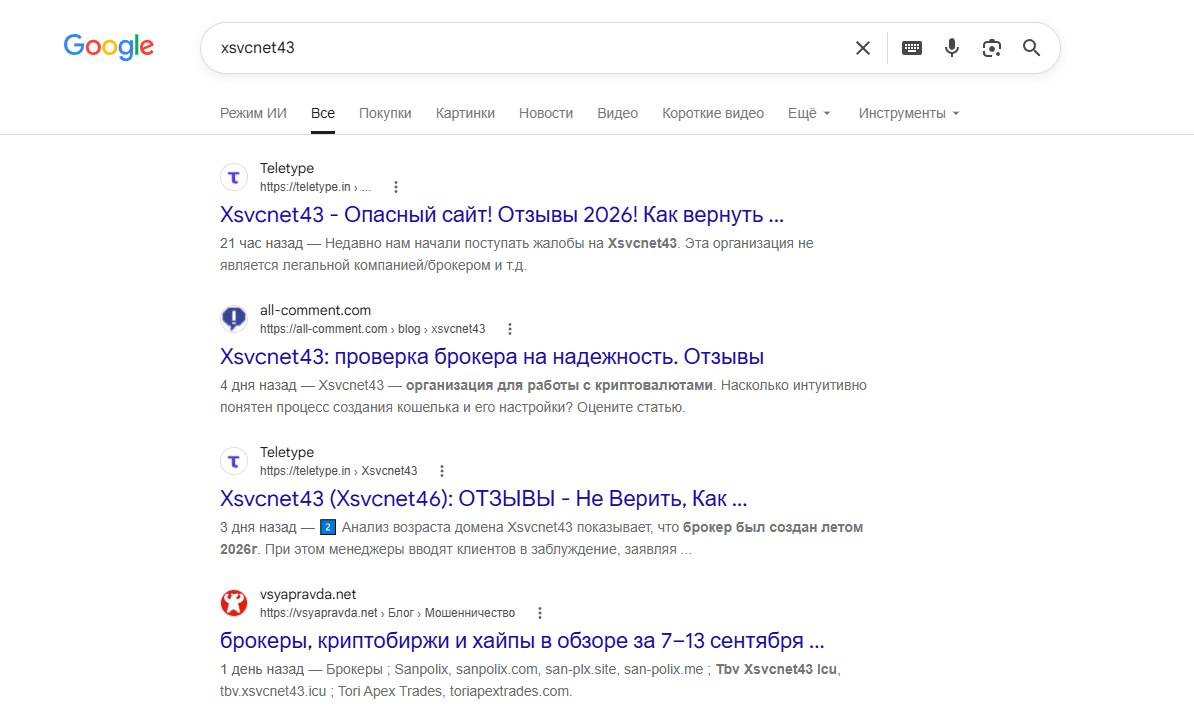
Task: Click the Google logo
Action: [109, 47]
